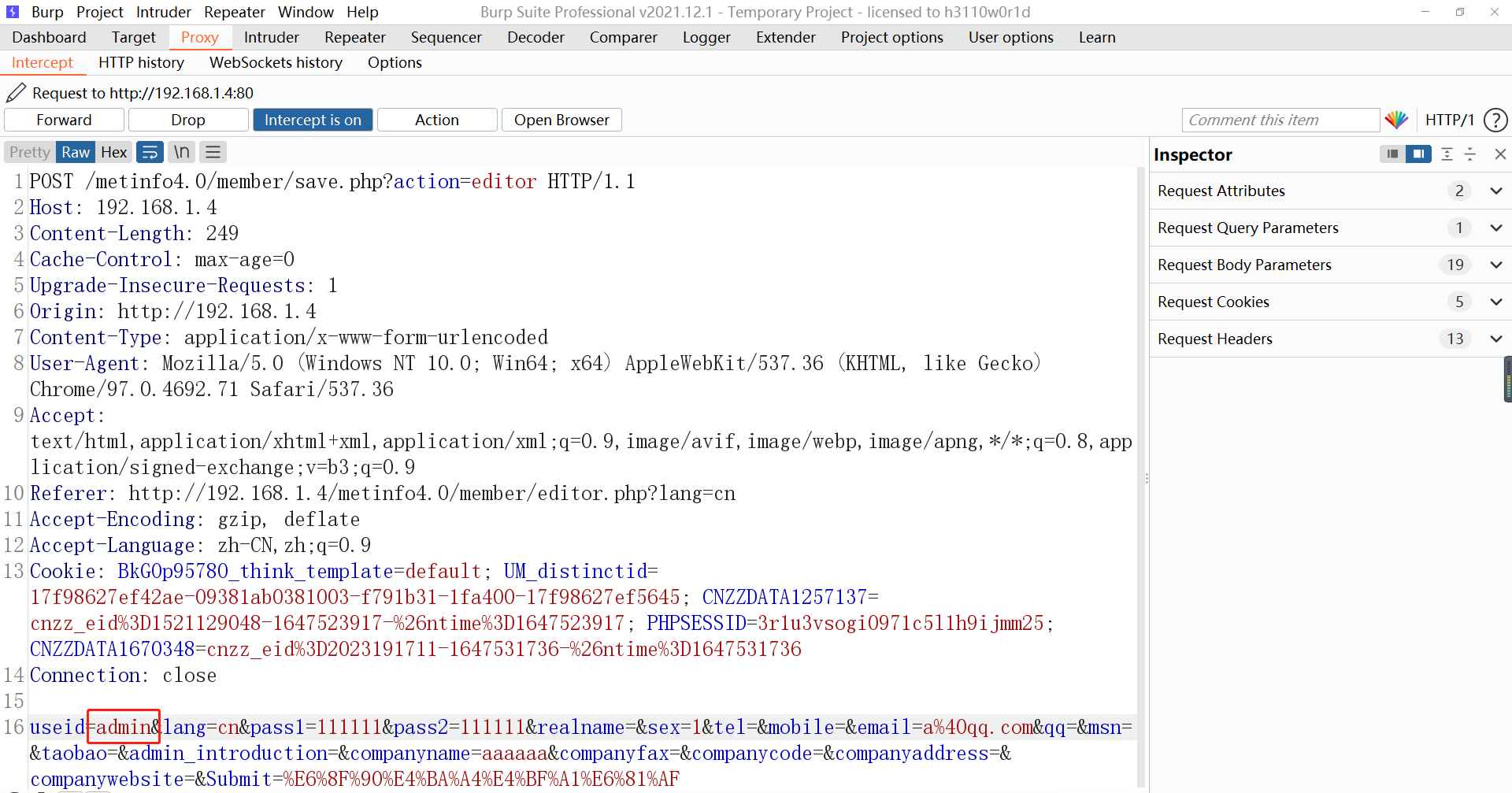The width and height of the screenshot is (1512, 793).
Task: Click the Inspector panel divider grip
Action: [1147, 478]
